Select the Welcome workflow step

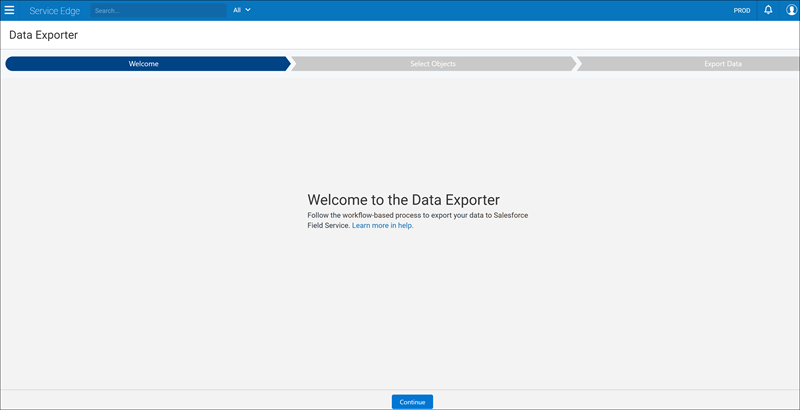(147, 64)
